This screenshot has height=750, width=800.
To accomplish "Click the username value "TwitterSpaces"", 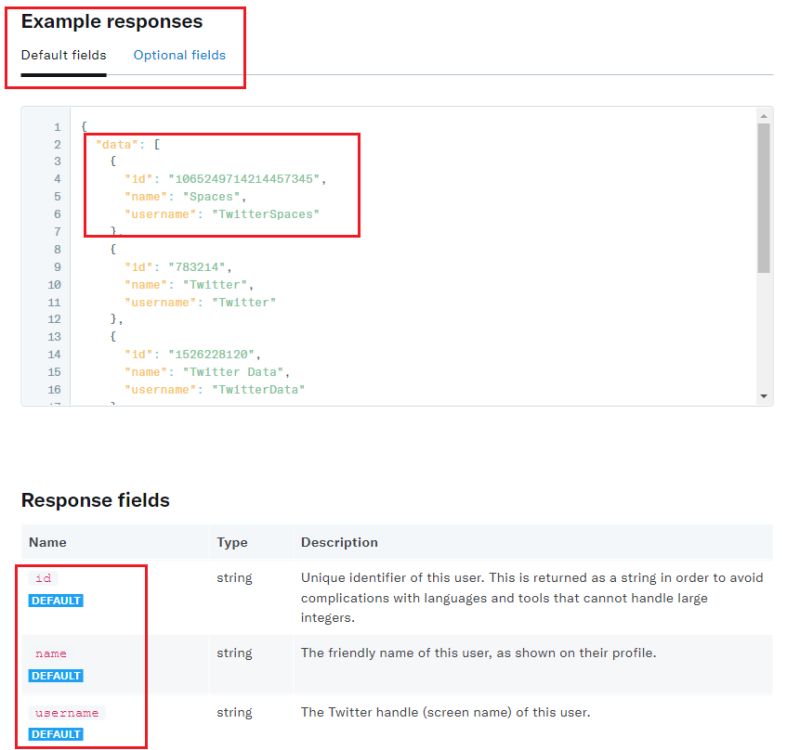I will pyautogui.click(x=266, y=214).
